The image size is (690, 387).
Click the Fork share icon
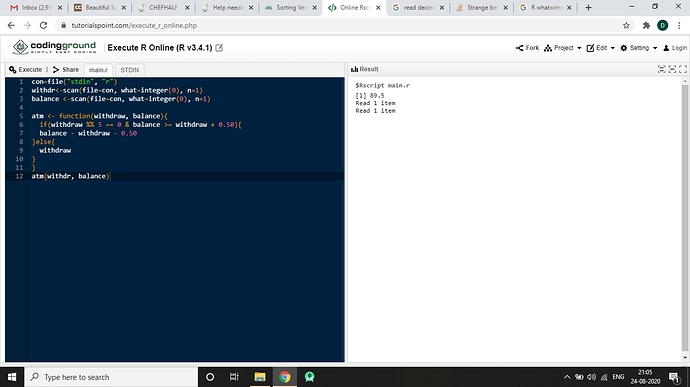(x=519, y=48)
